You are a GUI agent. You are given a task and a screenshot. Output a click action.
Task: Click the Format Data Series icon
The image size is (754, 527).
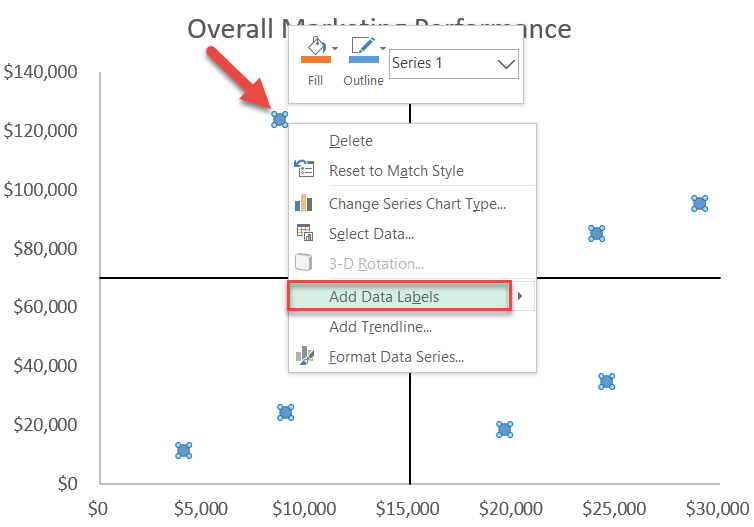304,356
